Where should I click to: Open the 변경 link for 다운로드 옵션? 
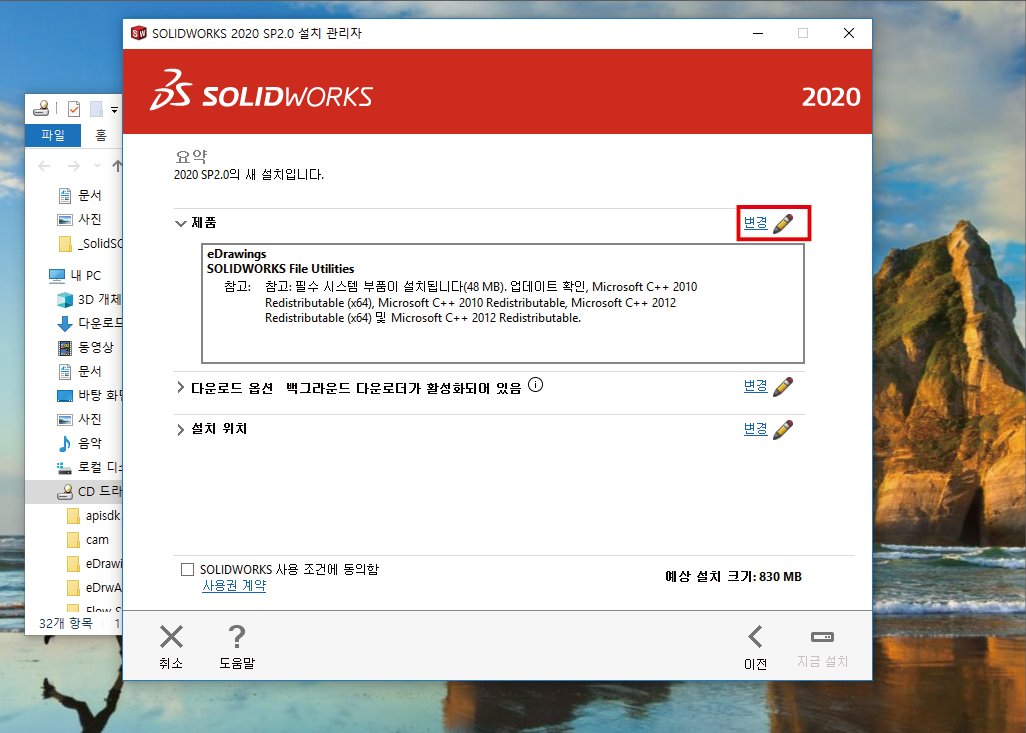[755, 386]
